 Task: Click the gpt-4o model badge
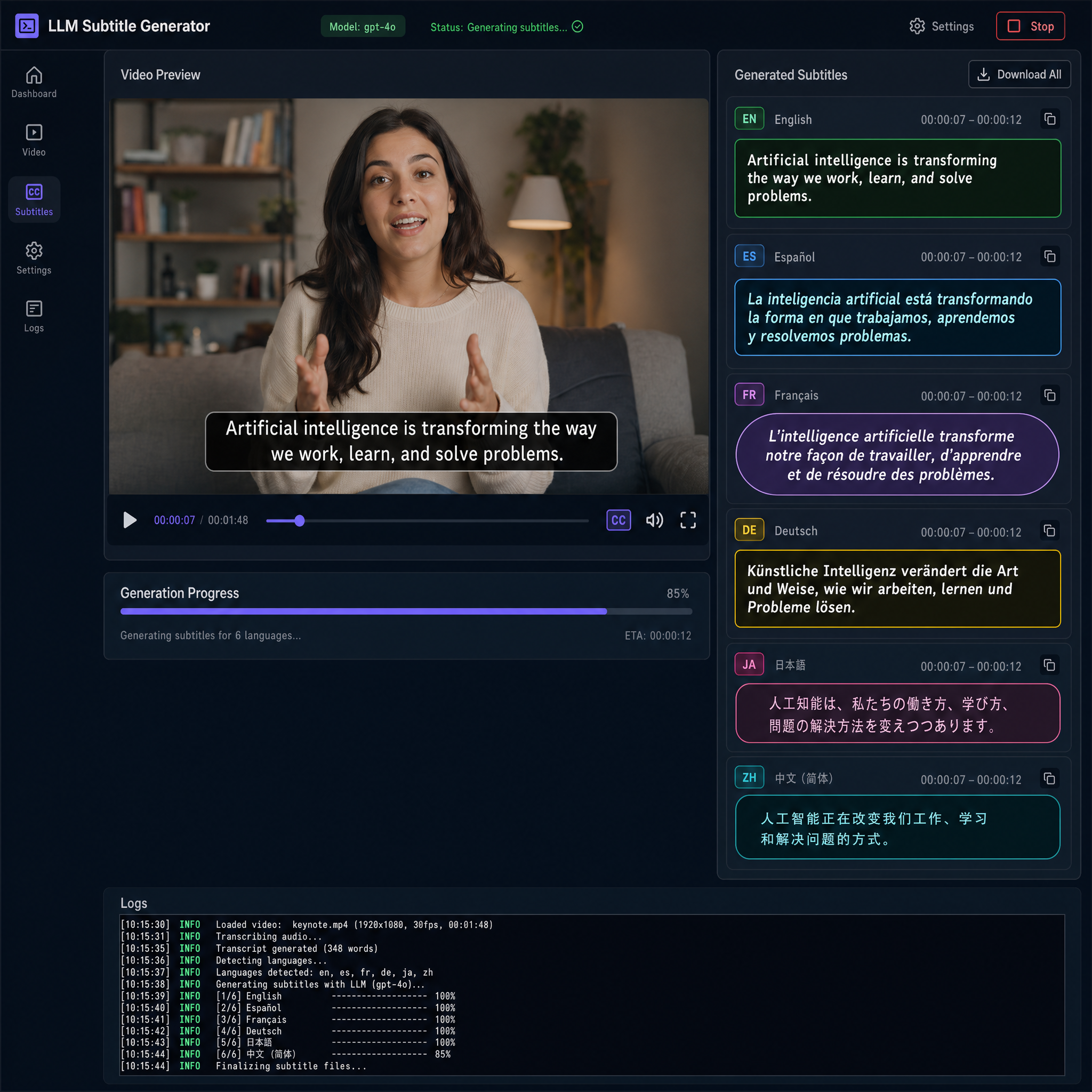coord(363,27)
